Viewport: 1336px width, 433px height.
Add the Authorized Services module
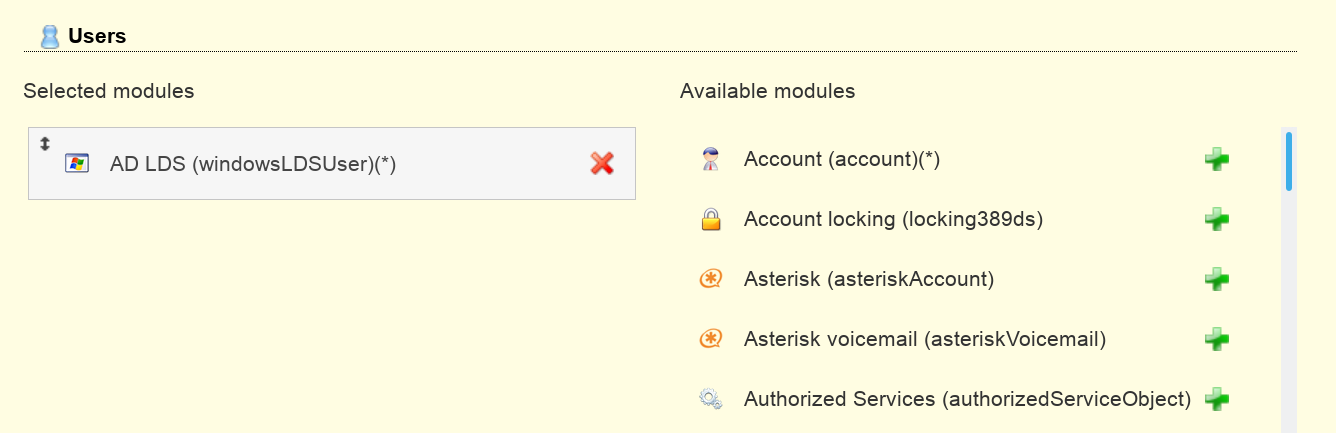[x=1217, y=400]
